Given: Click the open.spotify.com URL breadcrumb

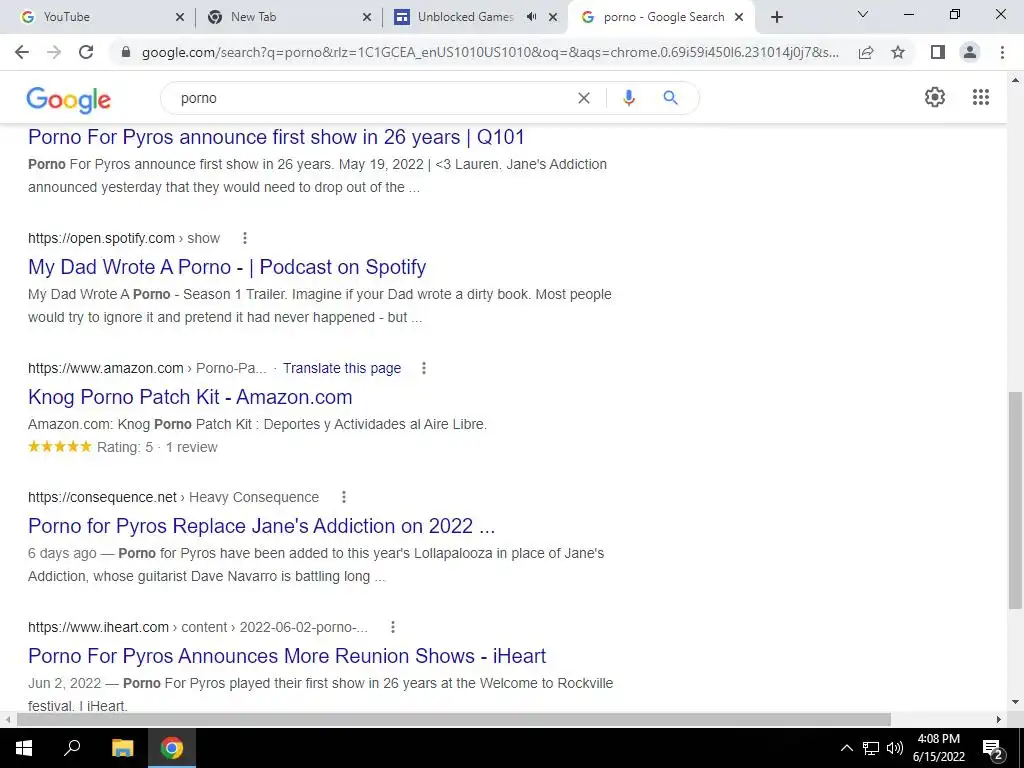Looking at the screenshot, I should click(x=124, y=238).
